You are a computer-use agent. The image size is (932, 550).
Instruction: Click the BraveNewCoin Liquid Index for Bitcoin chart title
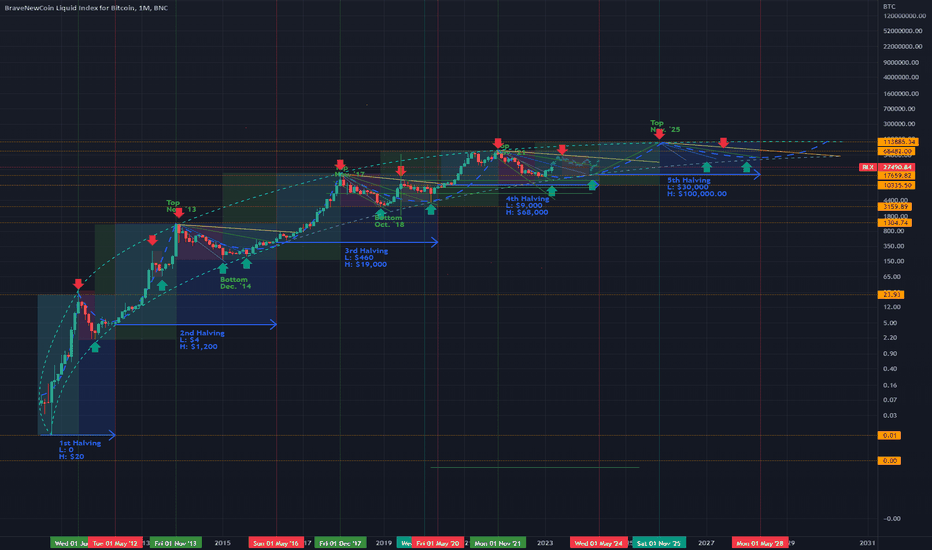86,8
